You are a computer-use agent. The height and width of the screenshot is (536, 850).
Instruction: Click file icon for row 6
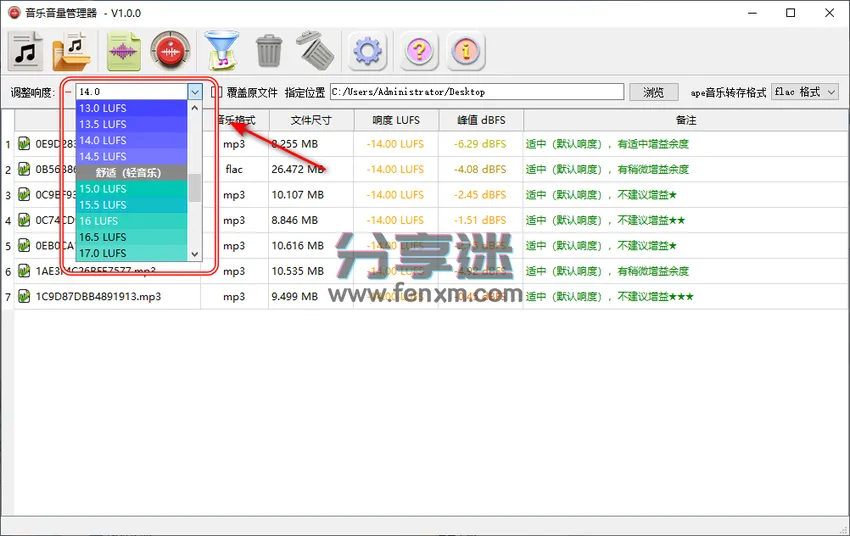(x=24, y=271)
